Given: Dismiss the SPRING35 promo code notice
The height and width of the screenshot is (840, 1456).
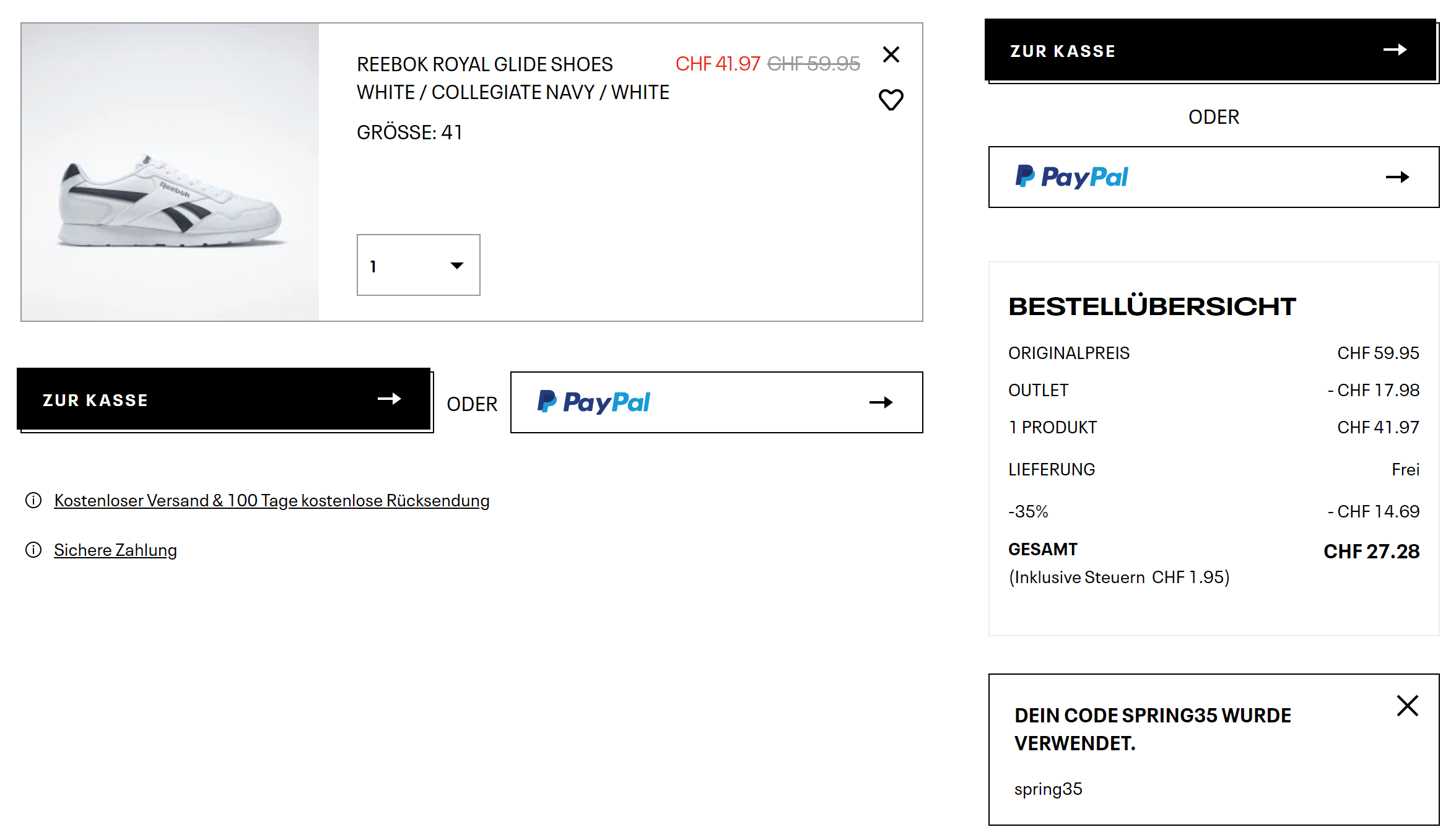Looking at the screenshot, I should (x=1407, y=706).
